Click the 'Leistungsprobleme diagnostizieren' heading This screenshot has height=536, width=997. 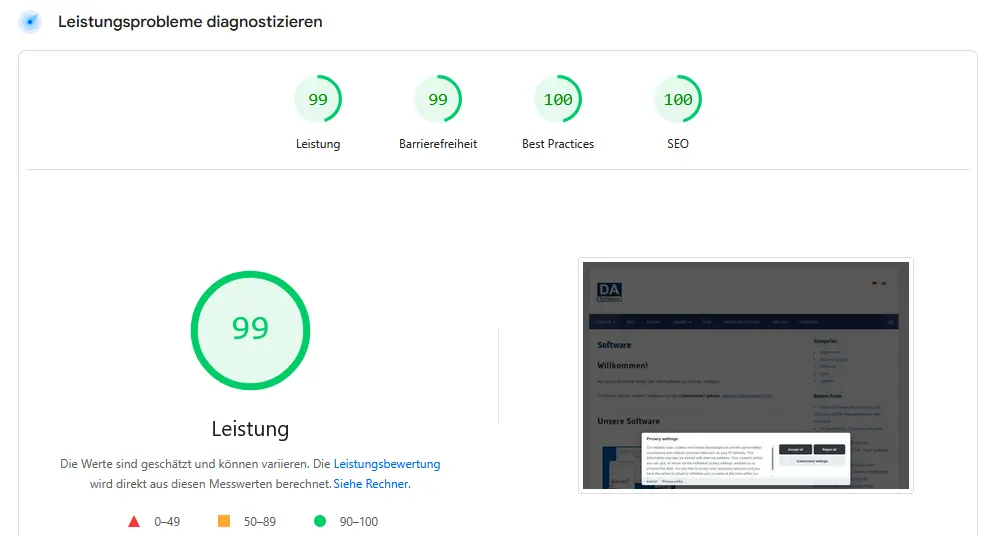pyautogui.click(x=190, y=21)
